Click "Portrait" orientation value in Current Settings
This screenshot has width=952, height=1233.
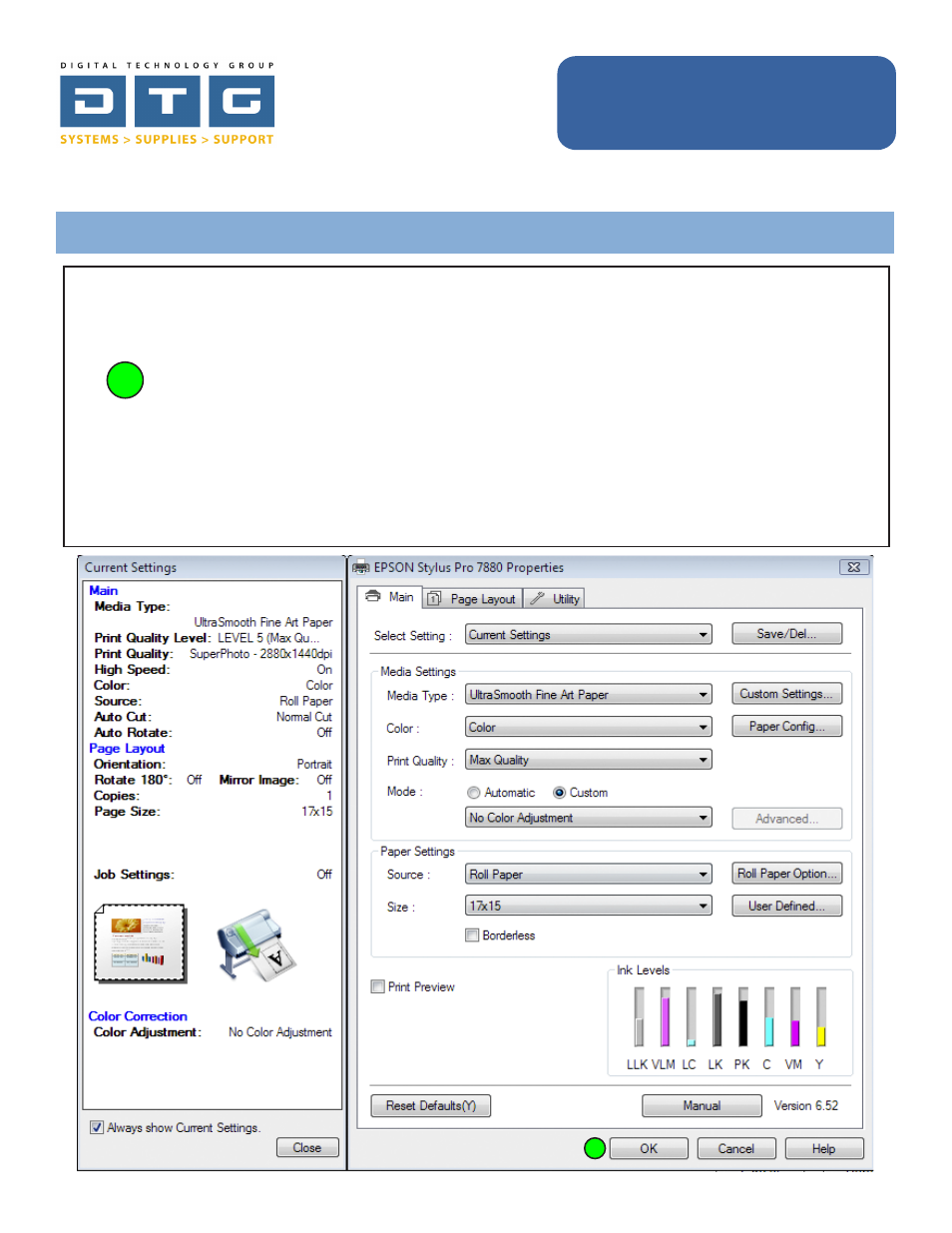coord(314,765)
